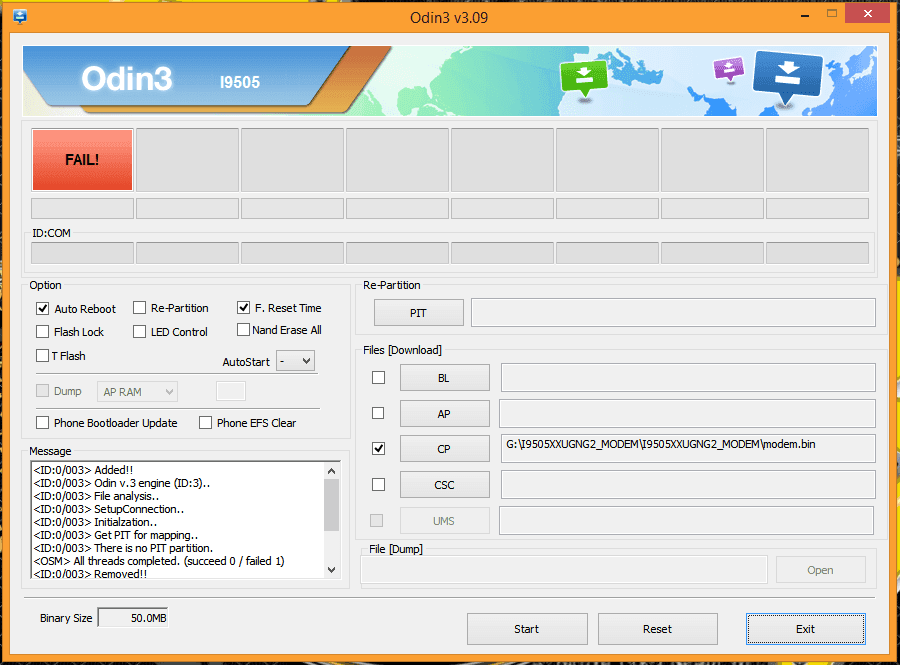Check the T Flash option
This screenshot has width=900, height=665.
42,356
